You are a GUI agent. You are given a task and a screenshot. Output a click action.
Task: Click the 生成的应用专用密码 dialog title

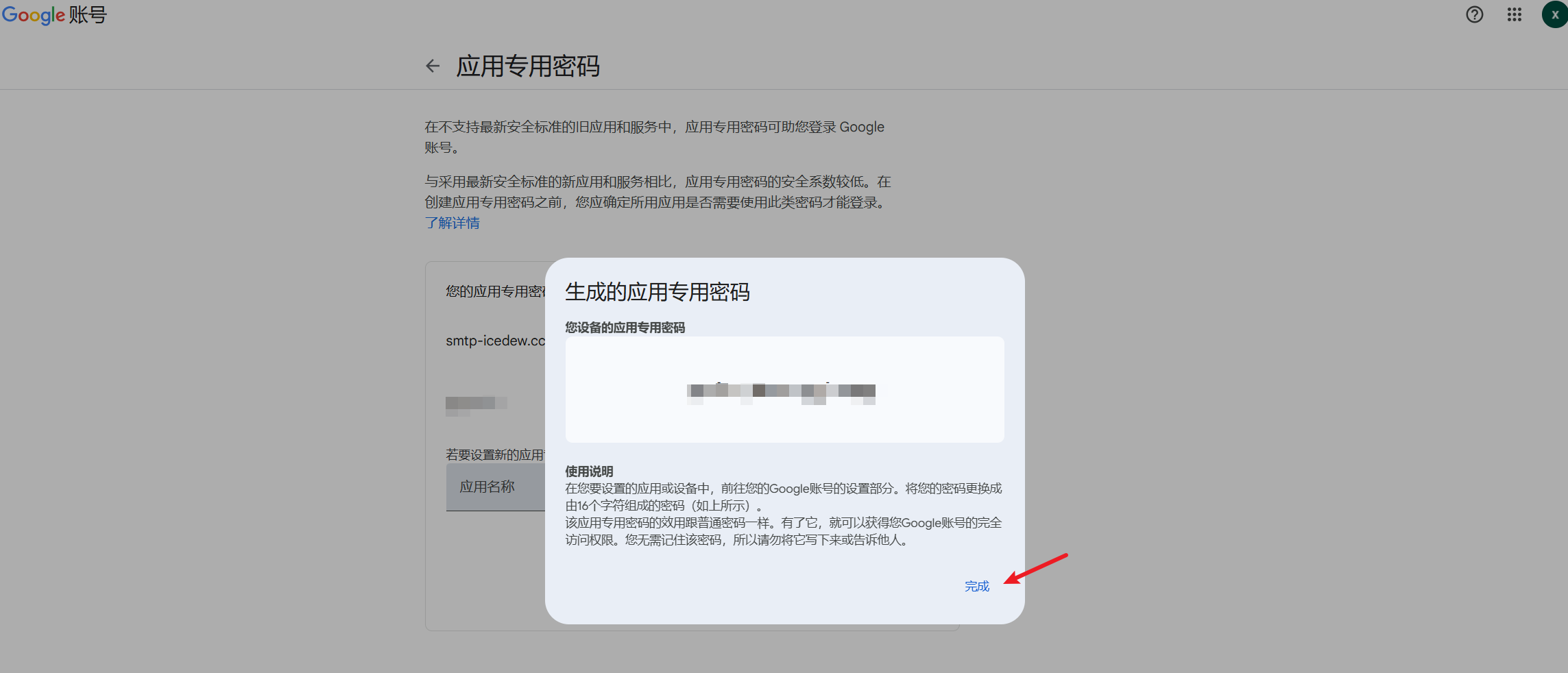click(x=657, y=292)
